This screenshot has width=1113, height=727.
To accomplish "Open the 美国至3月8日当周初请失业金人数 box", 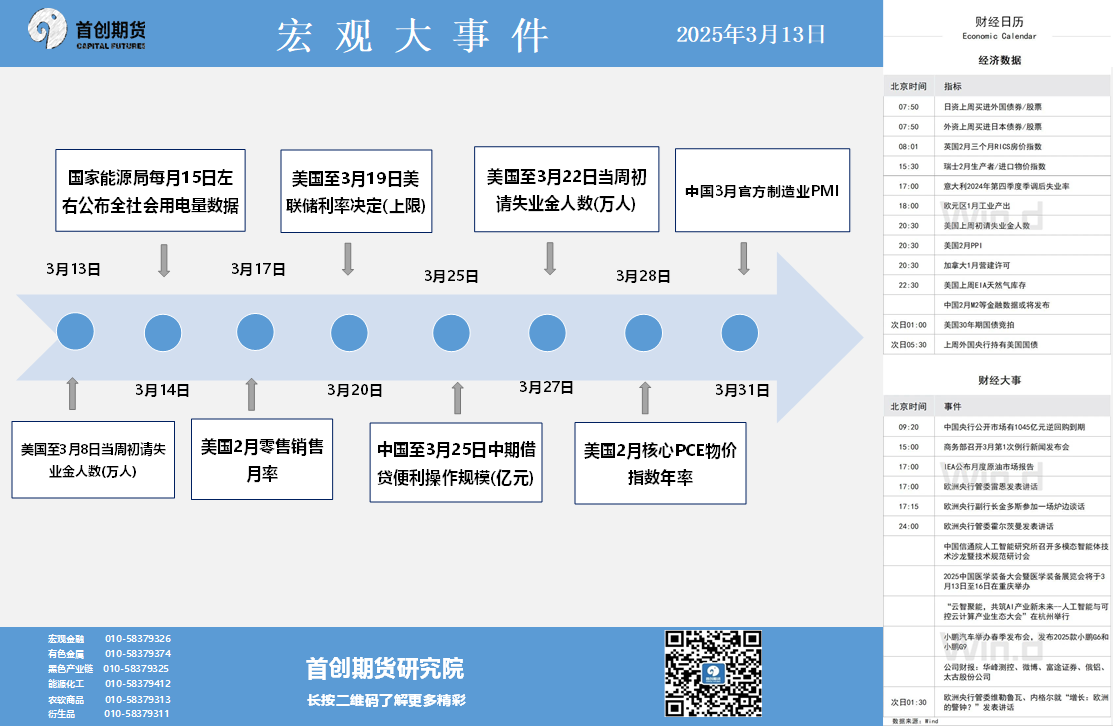I will (x=93, y=459).
